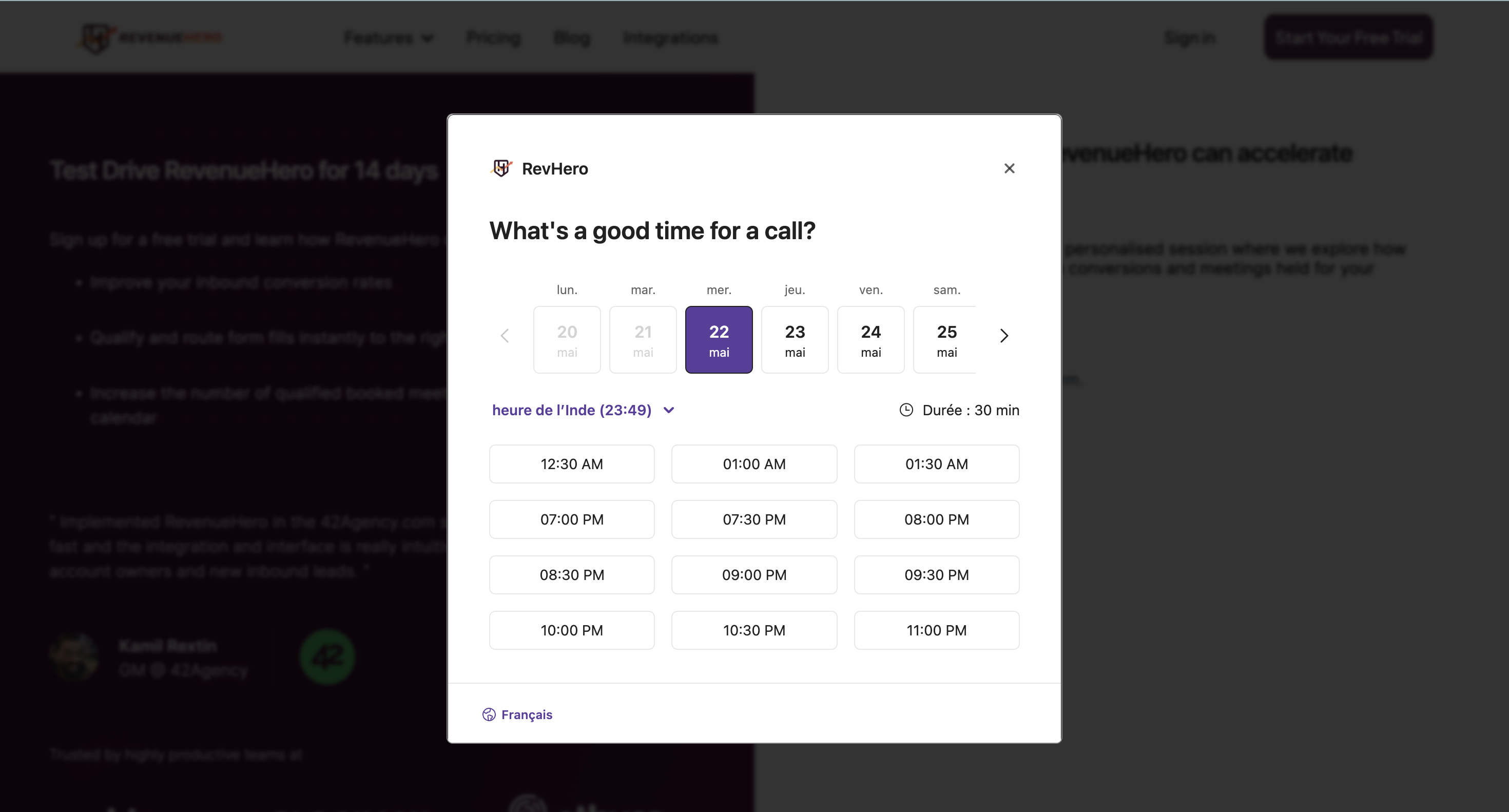Viewport: 1509px width, 812px height.
Task: Book the 09:00 PM time
Action: click(754, 575)
